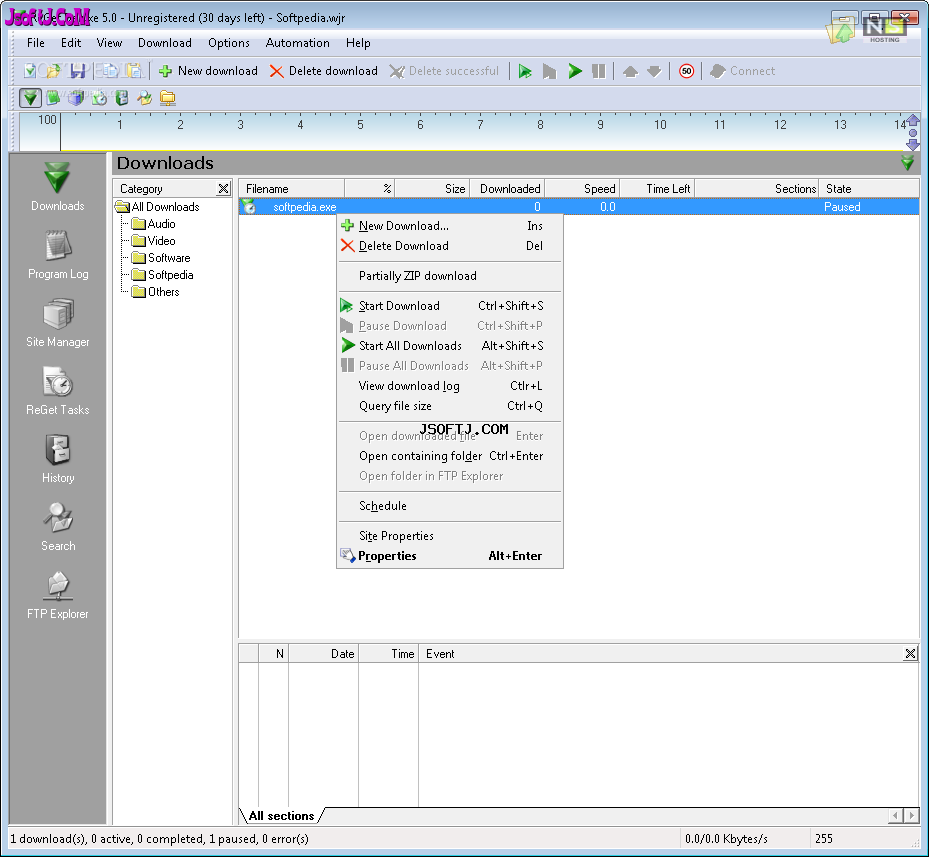Image resolution: width=929 pixels, height=857 pixels.
Task: Click the Move up arrow toolbar icon
Action: pos(630,72)
